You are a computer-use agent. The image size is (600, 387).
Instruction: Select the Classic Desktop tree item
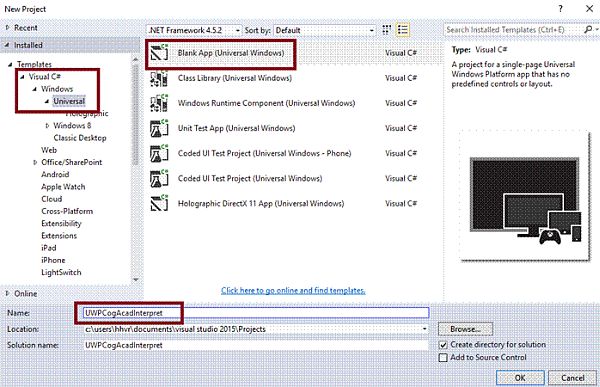[80, 138]
